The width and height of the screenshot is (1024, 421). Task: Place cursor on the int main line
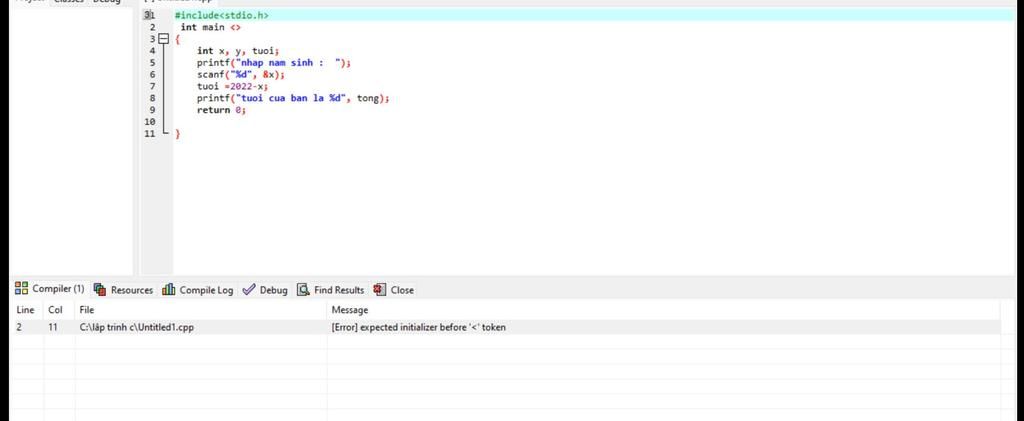click(x=210, y=27)
